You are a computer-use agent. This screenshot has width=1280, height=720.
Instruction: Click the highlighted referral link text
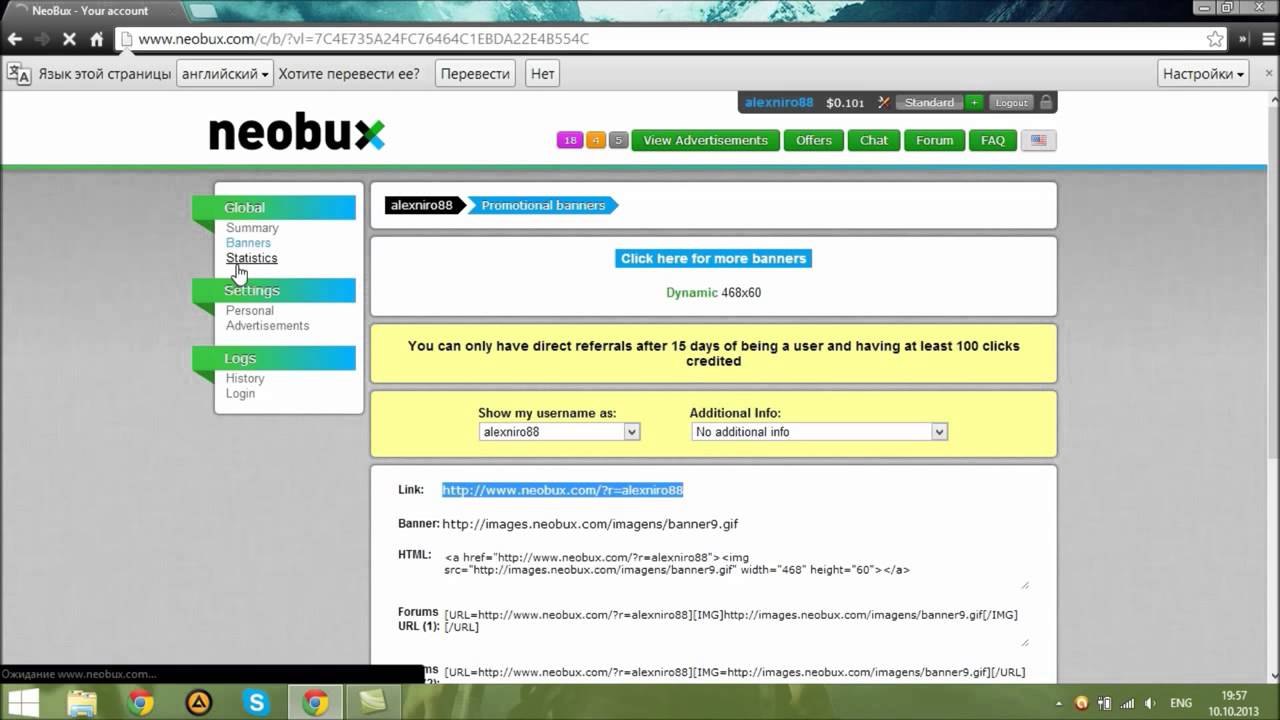562,490
